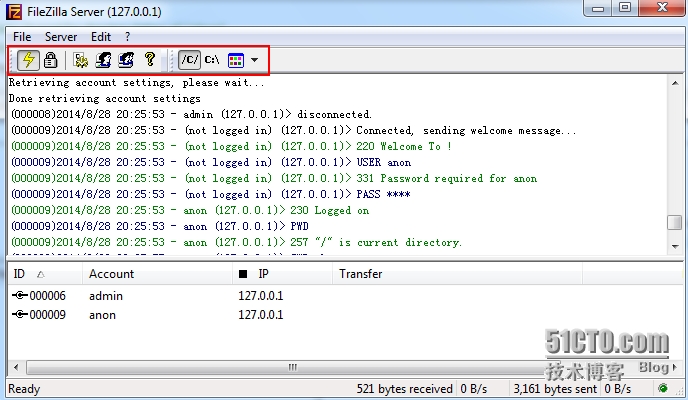Click the log scrollbar up arrow
Image resolution: width=688 pixels, height=400 pixels.
[675, 83]
